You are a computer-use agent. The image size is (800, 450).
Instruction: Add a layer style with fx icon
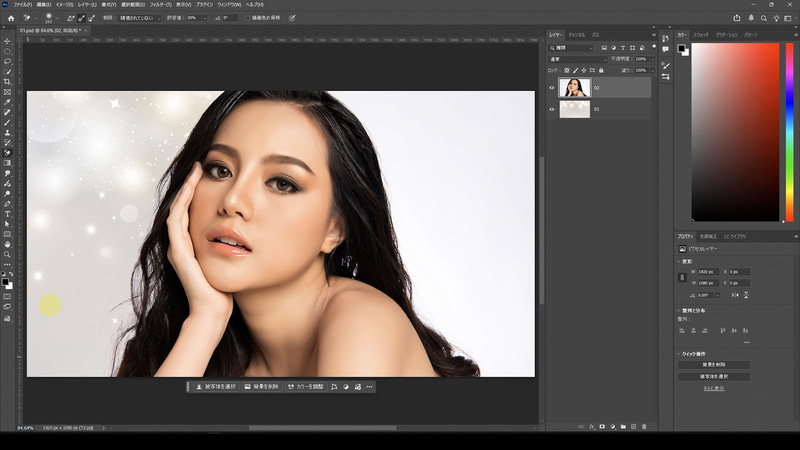click(592, 427)
